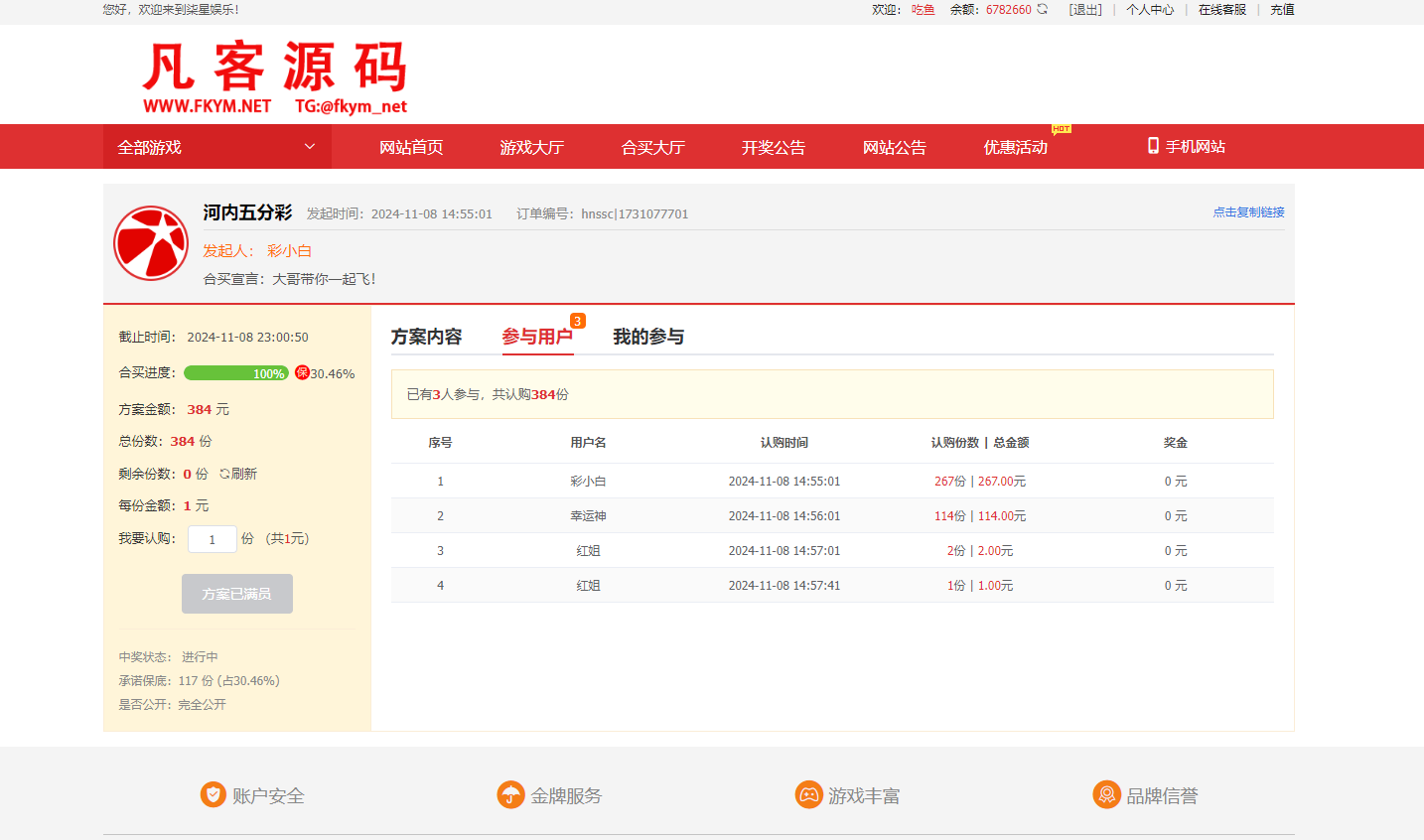Open 开奖公告 from the navigation bar
Screen dimensions: 1424x840
click(x=774, y=146)
